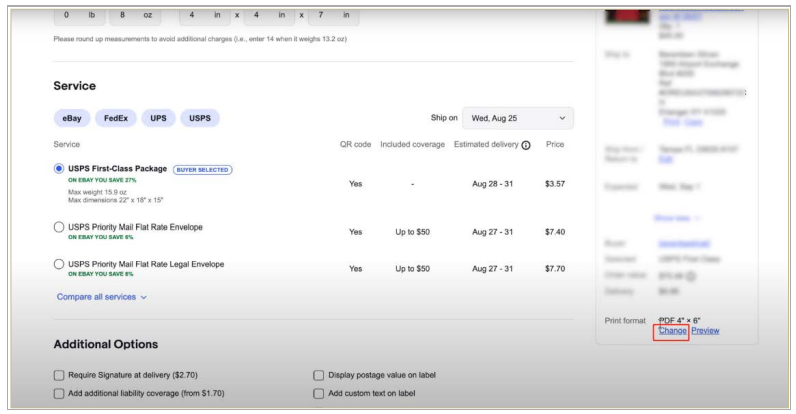Expand Compare all services

[102, 297]
